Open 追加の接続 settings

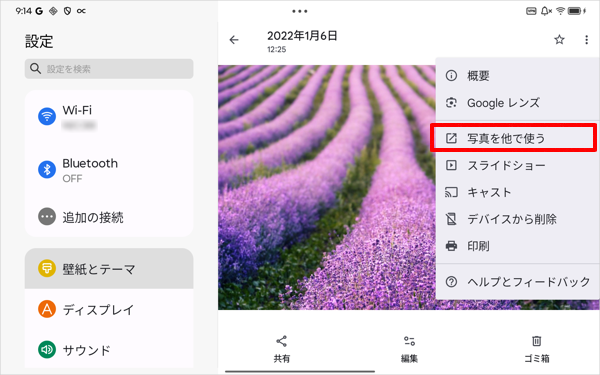tap(109, 217)
